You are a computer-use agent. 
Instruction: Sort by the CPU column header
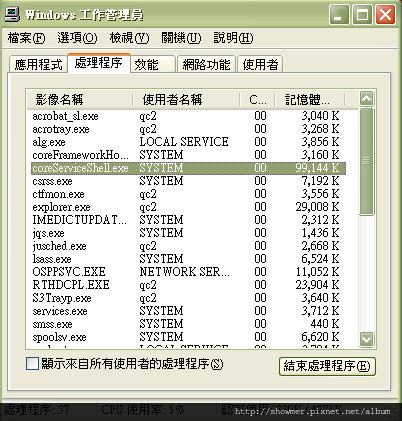click(257, 99)
